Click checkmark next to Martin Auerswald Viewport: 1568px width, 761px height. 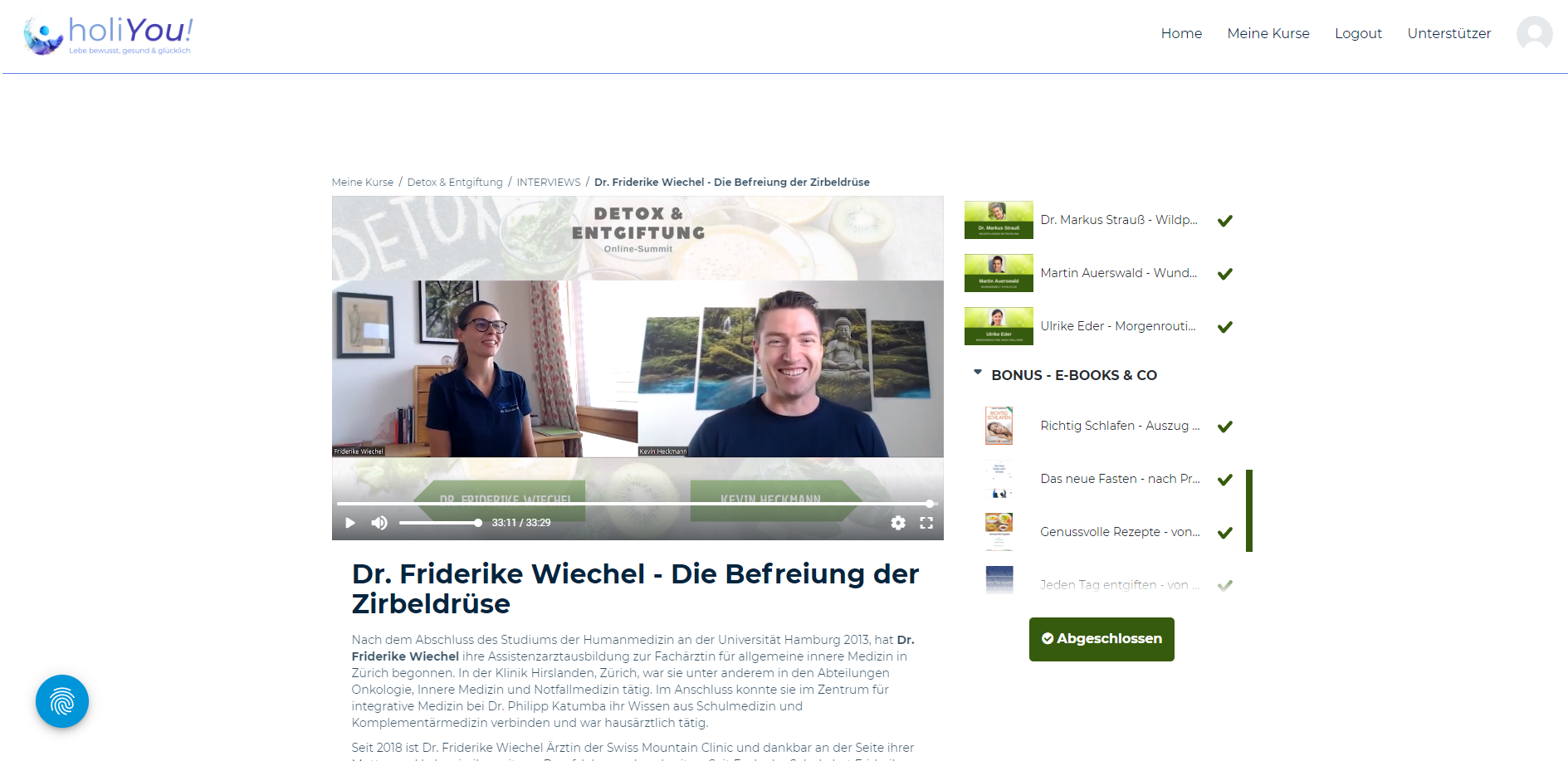point(1224,274)
